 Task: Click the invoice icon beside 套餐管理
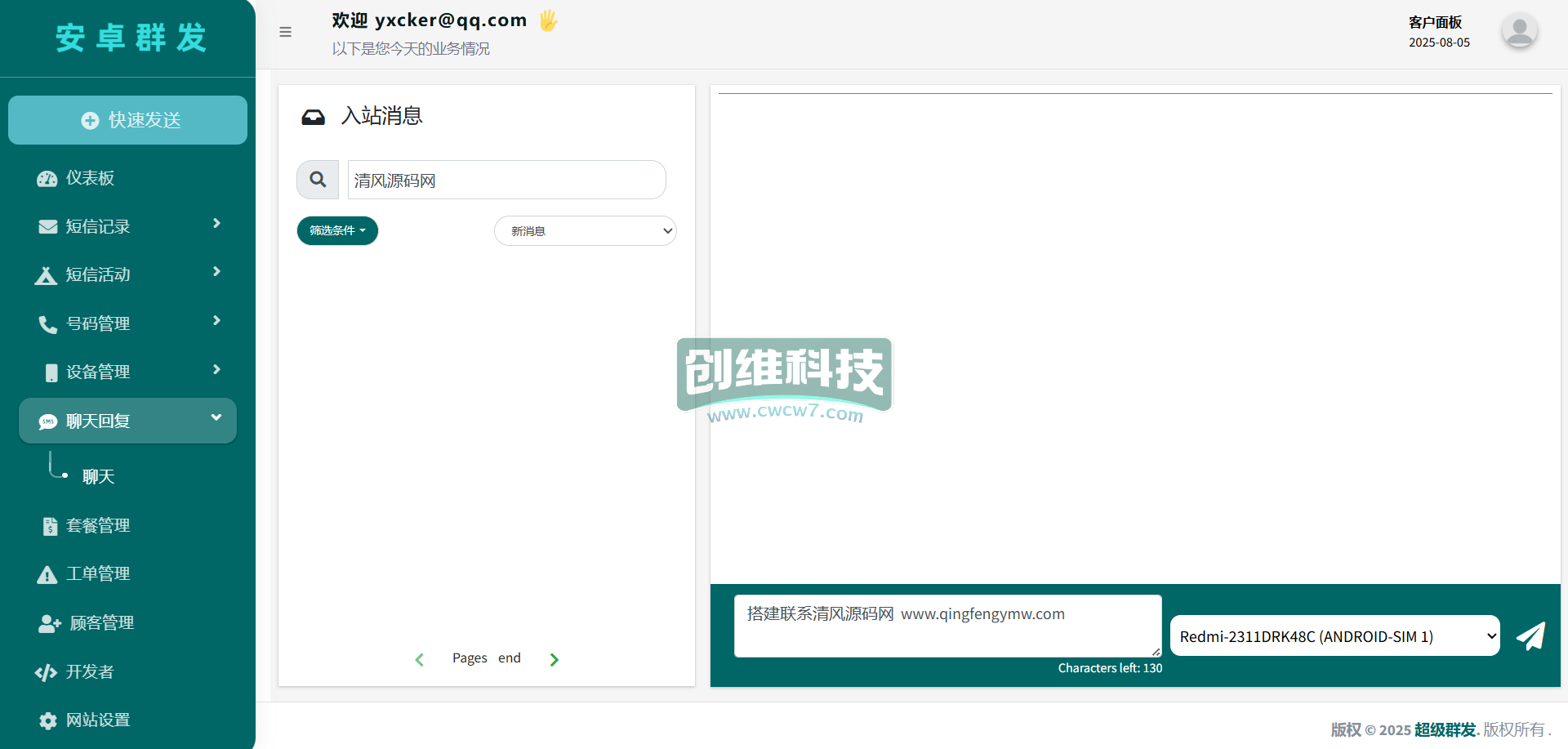[51, 526]
